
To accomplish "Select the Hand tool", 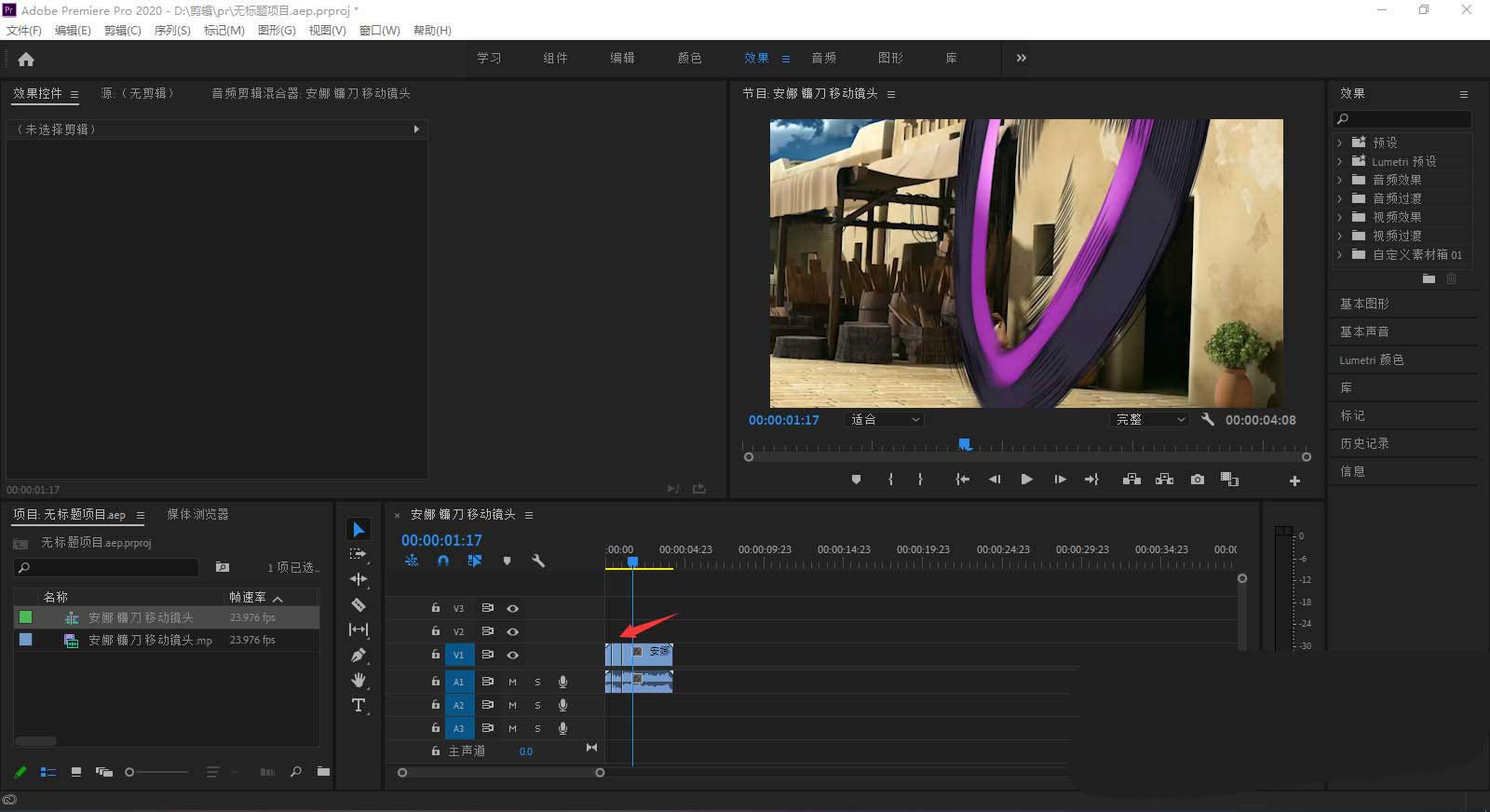I will 359,680.
